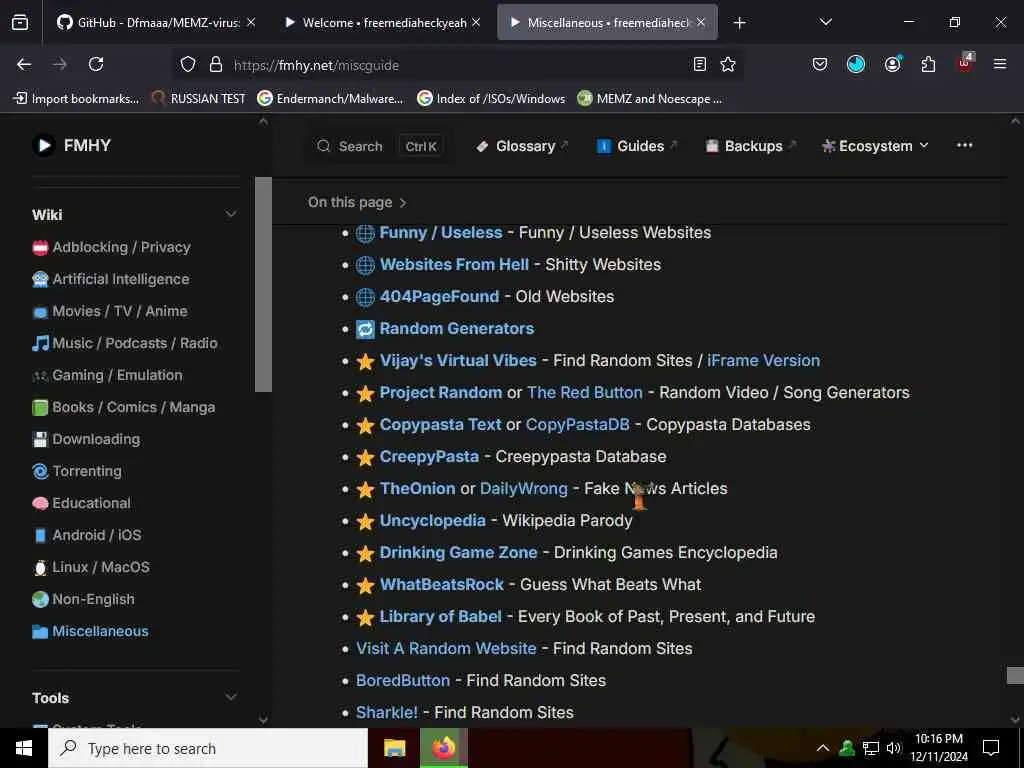Open the CopyPastaDB link
Screen dimensions: 1024x768
(577, 424)
